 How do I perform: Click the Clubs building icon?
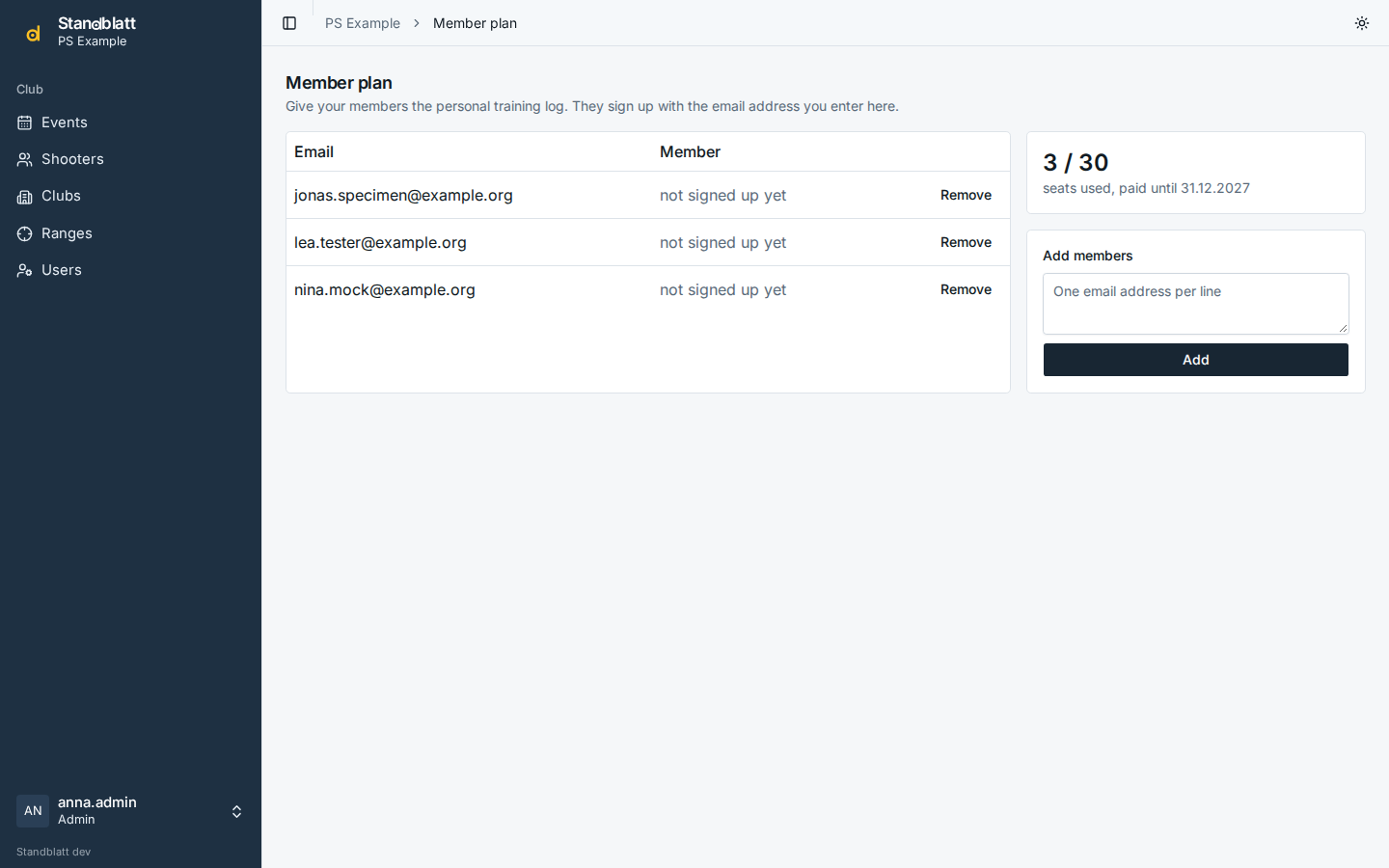click(x=25, y=196)
